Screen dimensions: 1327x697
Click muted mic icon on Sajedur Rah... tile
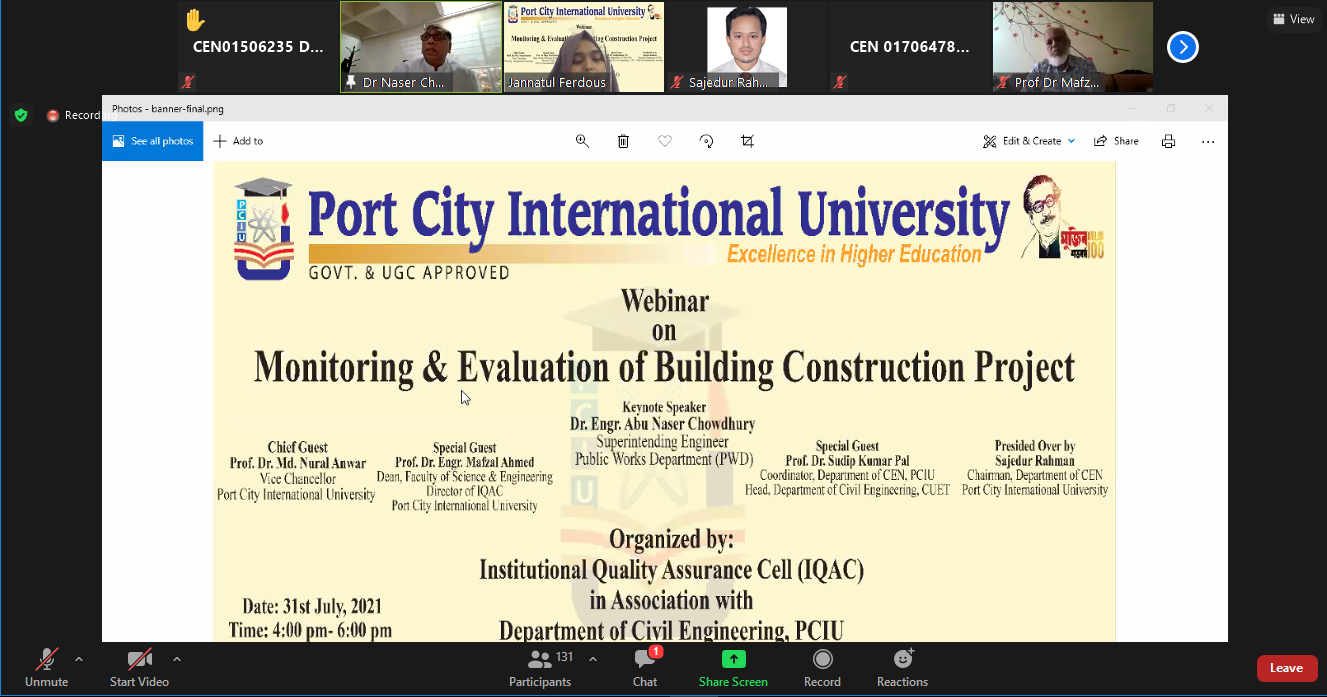(677, 83)
